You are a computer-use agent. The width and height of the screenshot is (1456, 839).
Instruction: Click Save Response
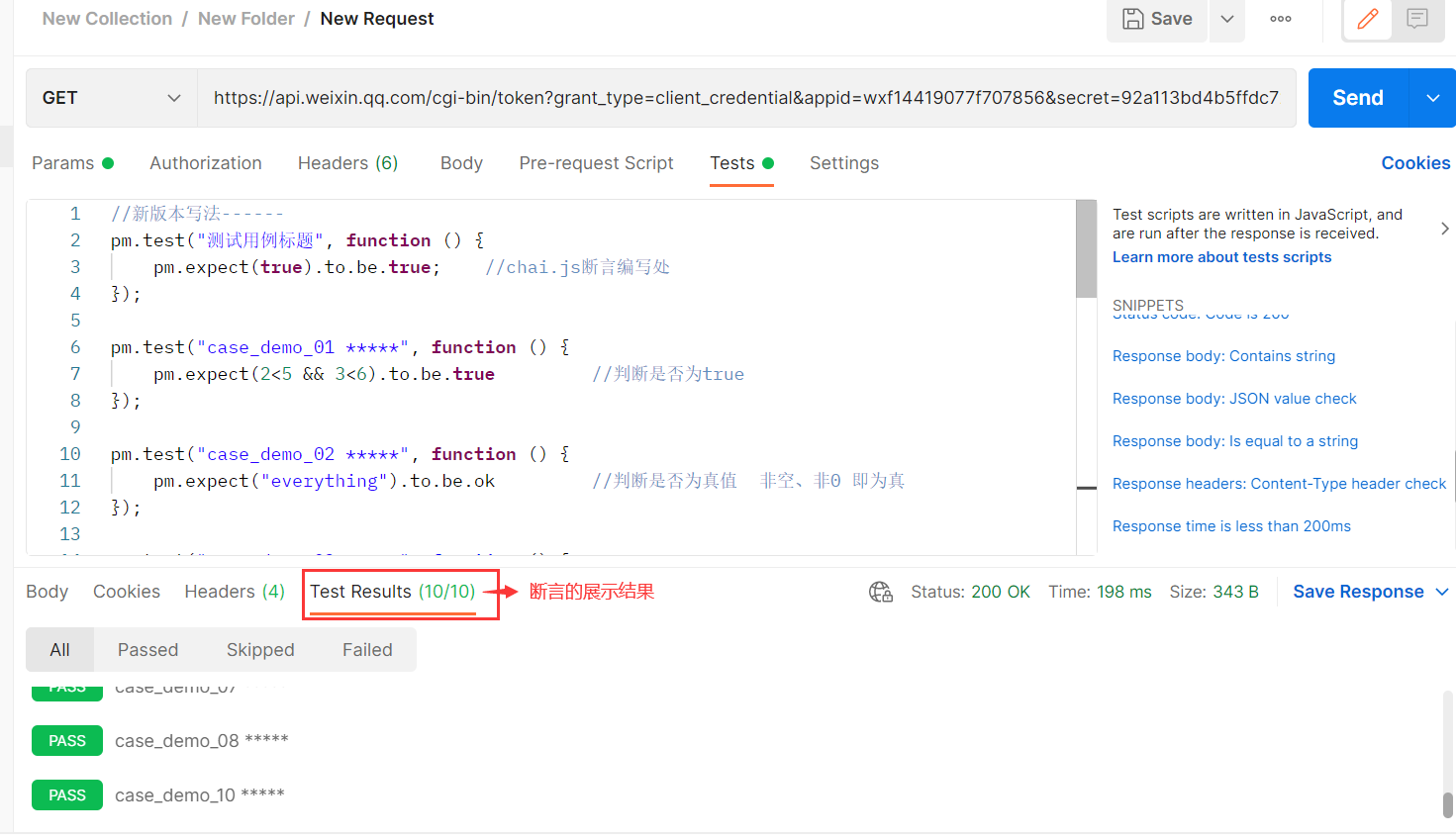pyautogui.click(x=1358, y=592)
